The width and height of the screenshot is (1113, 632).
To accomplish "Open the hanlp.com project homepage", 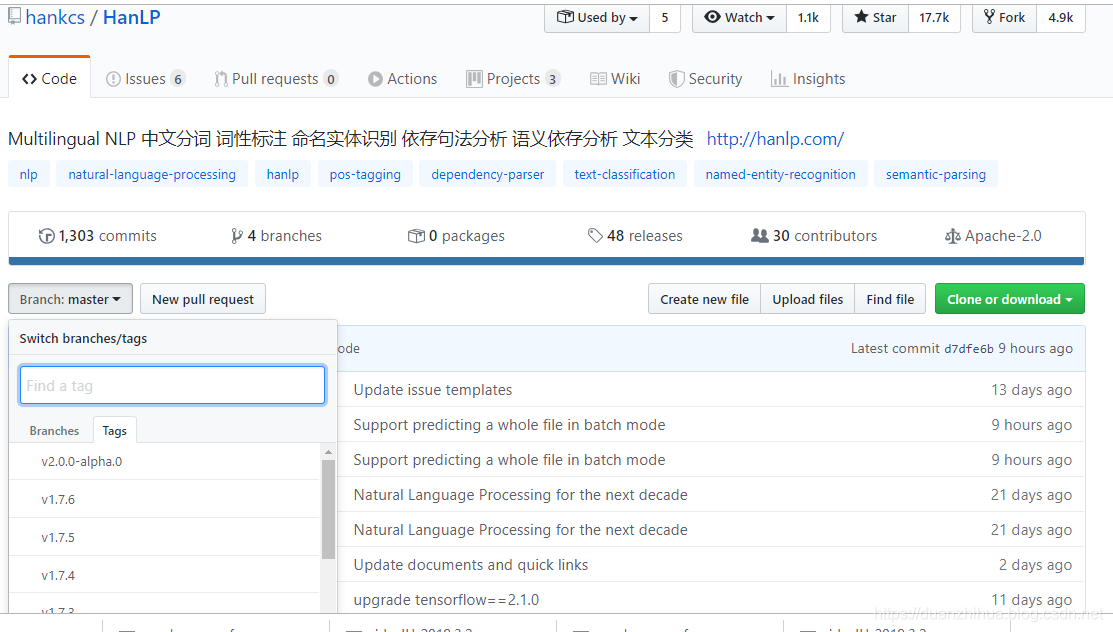I will point(775,139).
